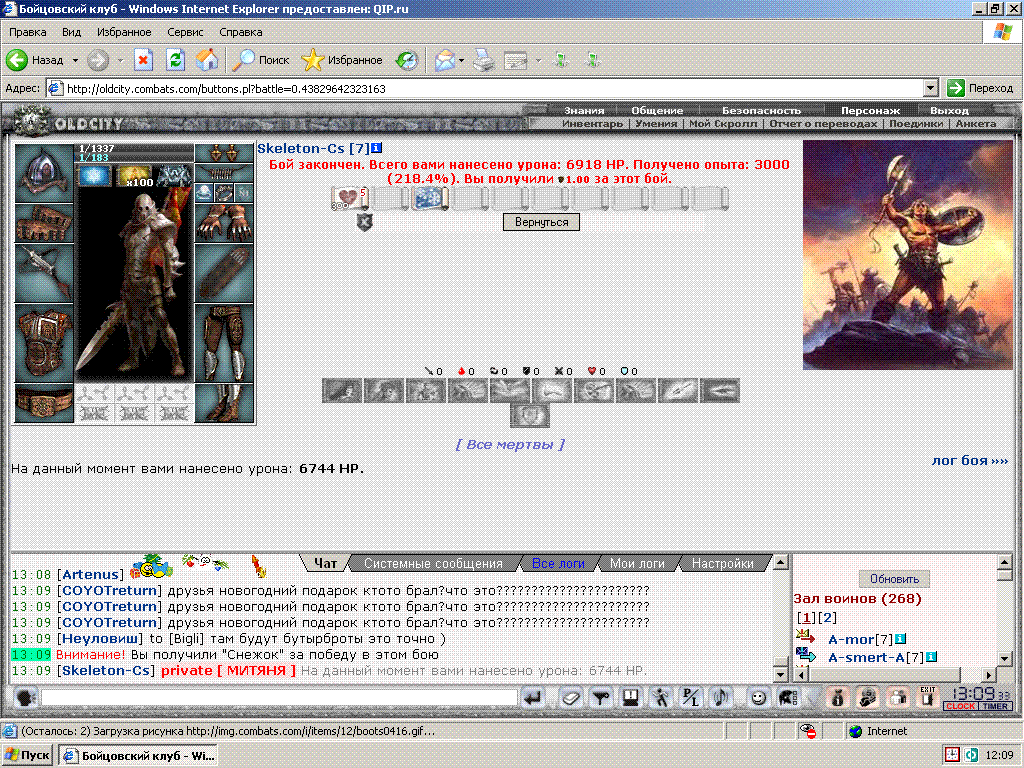Click the belt equipment slot
Viewport: 1024px width, 768px height.
tap(44, 403)
